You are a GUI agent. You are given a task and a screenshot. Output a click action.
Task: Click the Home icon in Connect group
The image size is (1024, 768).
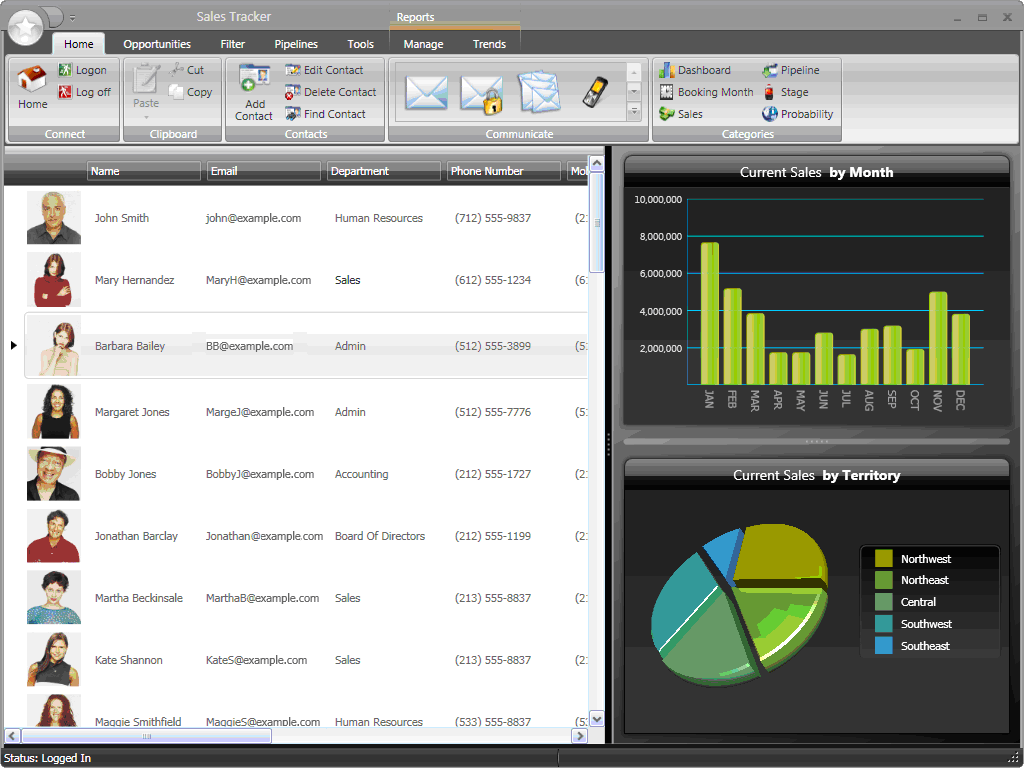coord(32,85)
